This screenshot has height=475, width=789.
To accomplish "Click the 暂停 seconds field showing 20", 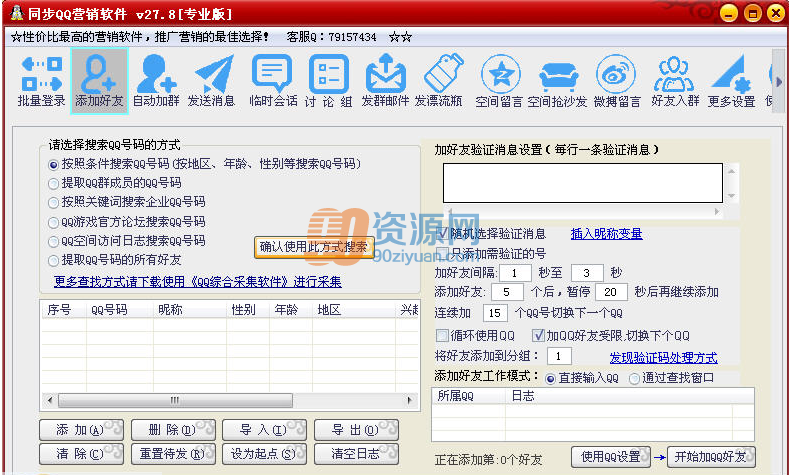I will pos(611,292).
